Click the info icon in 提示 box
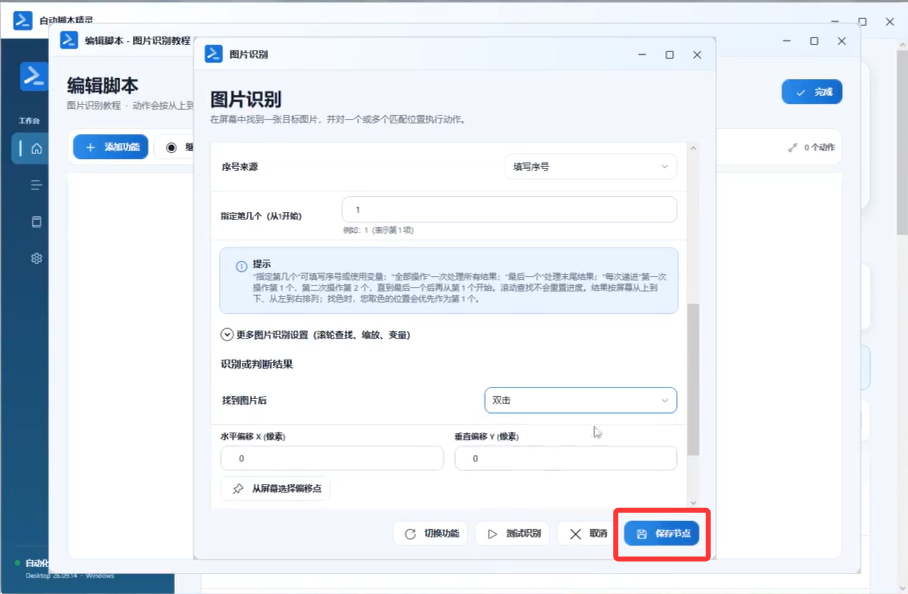 (x=241, y=266)
